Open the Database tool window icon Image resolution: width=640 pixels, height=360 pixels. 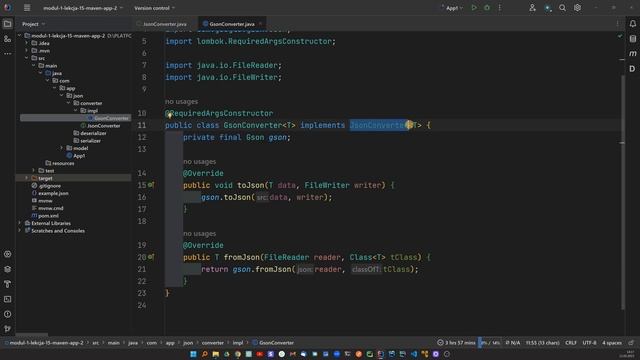tap(632, 39)
